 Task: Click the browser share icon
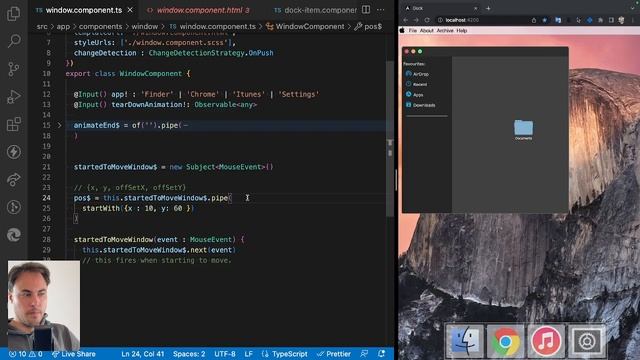(x=533, y=20)
